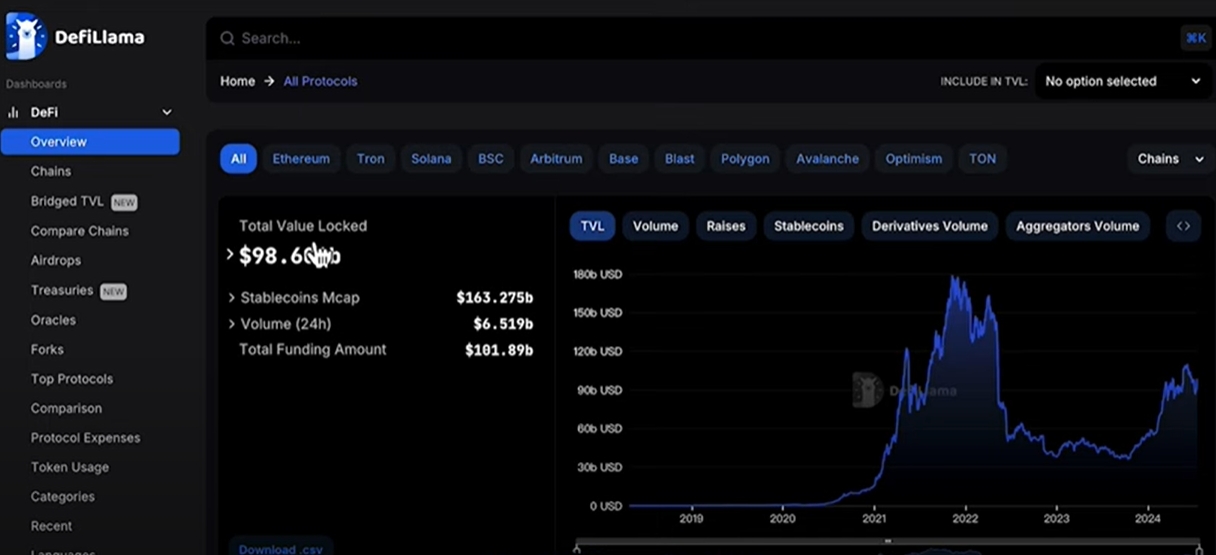Go to the Home breadcrumb

(x=237, y=81)
